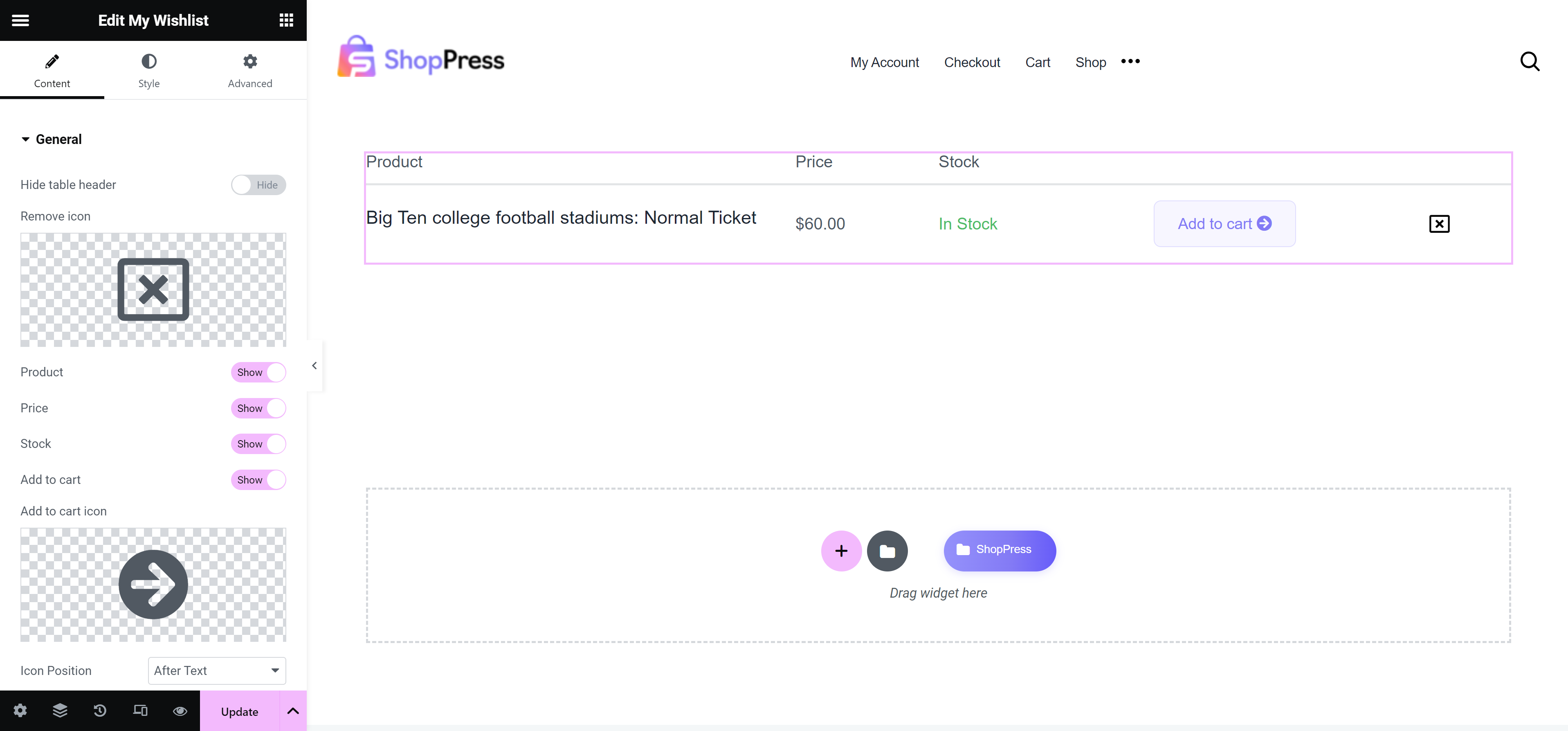This screenshot has width=1568, height=731.
Task: Open the Elementor hamburger menu
Action: tap(20, 20)
